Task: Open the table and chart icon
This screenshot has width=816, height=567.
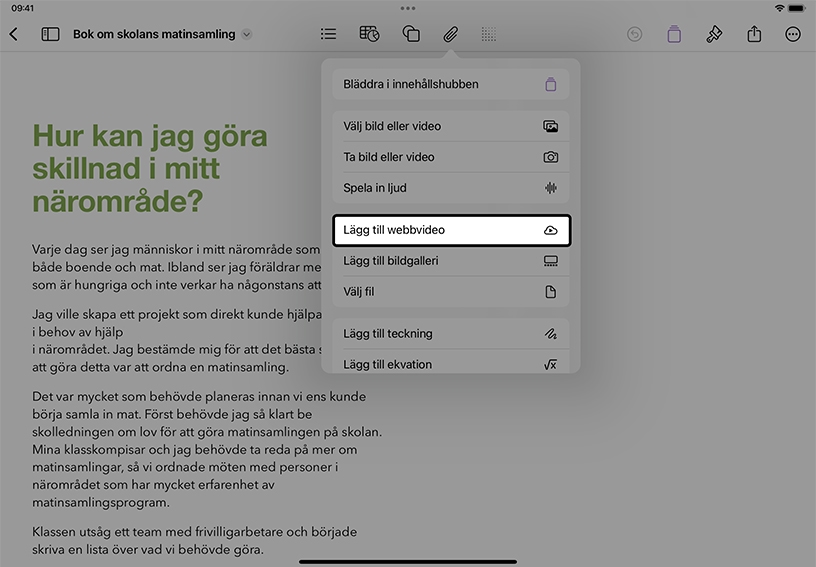Action: 369,34
